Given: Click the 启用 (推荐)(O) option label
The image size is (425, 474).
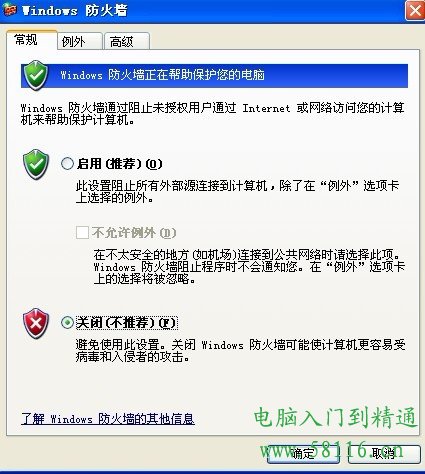Looking at the screenshot, I should point(119,164).
